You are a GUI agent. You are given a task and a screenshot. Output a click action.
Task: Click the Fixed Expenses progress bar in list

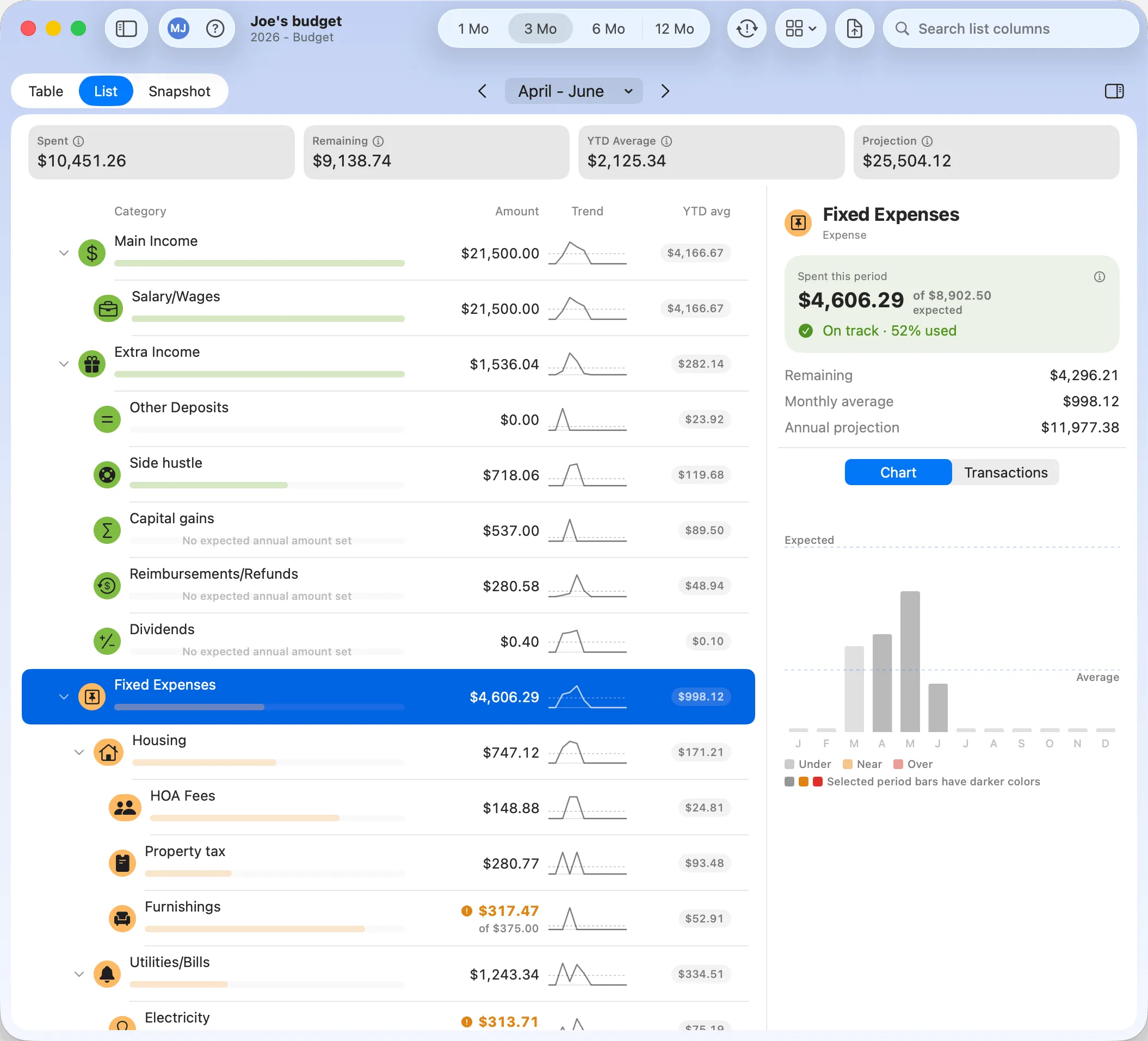[x=259, y=707]
